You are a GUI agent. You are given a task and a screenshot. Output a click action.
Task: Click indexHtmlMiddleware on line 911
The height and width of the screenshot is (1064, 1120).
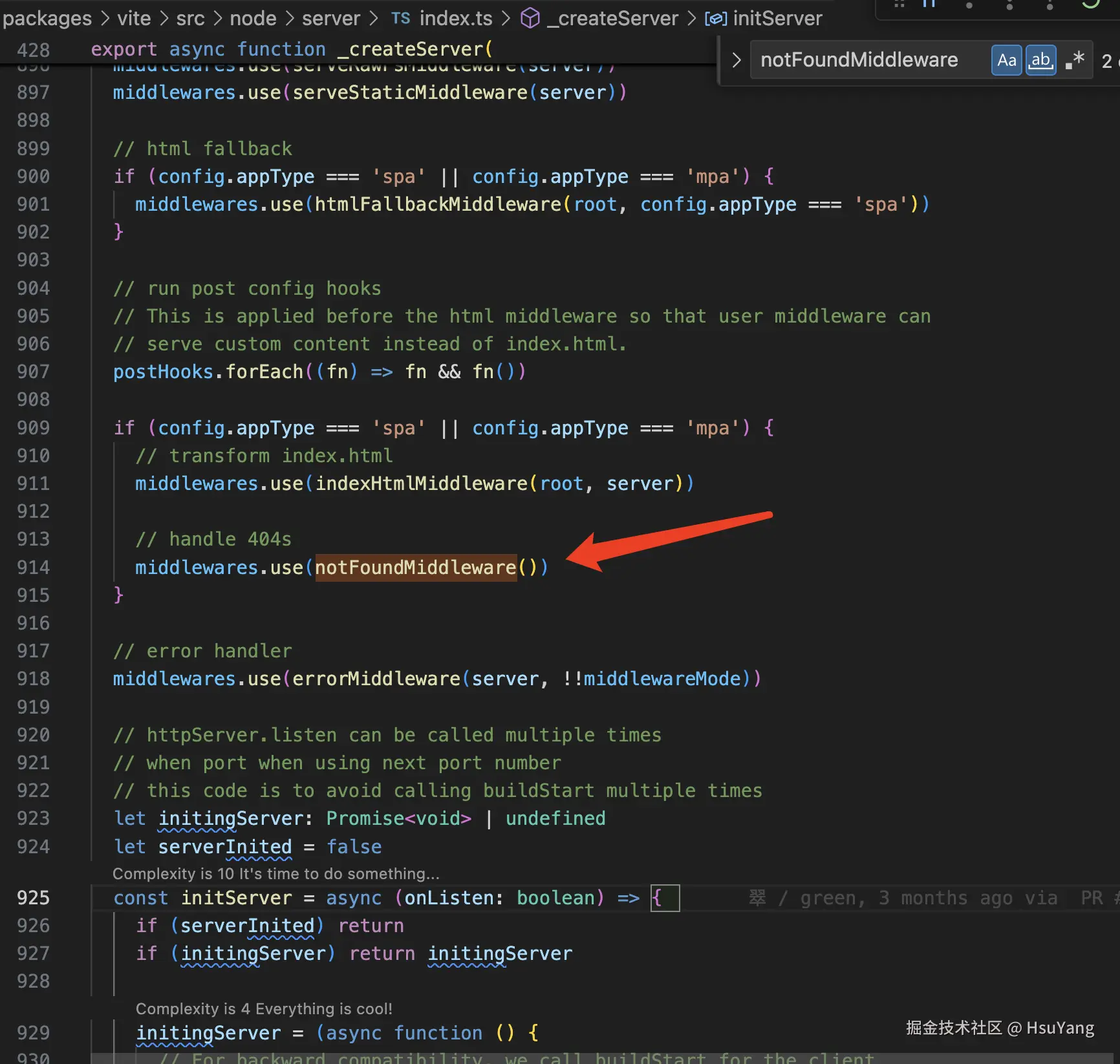click(x=422, y=484)
